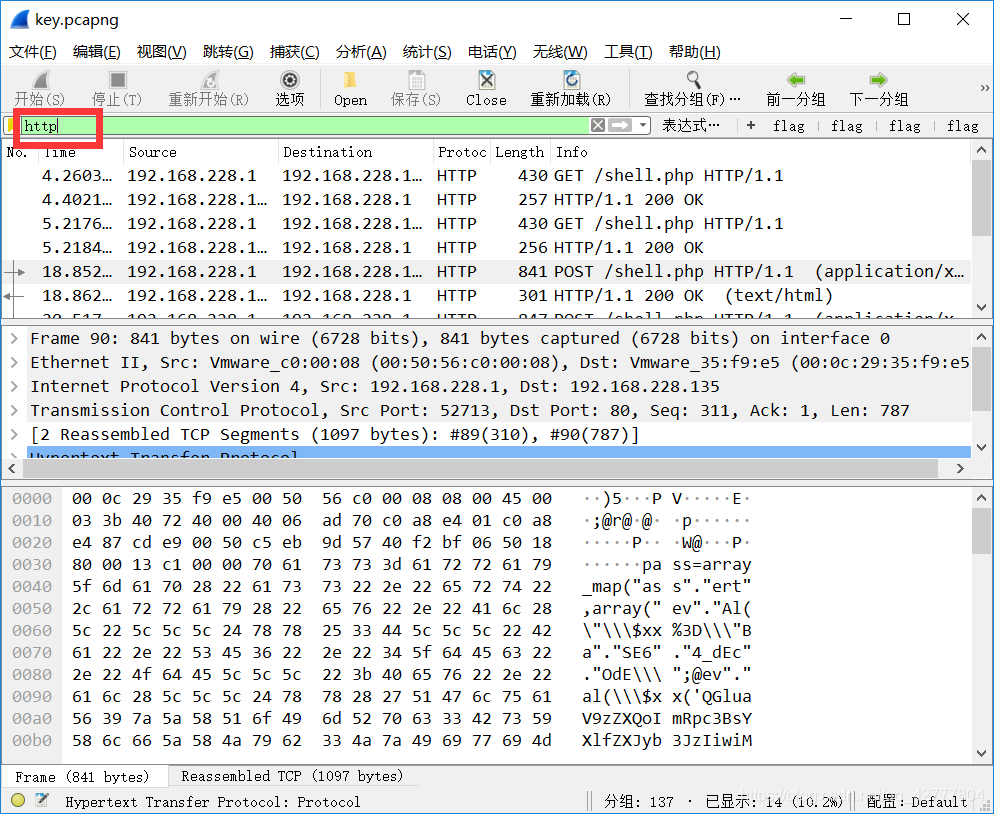This screenshot has height=814, width=994.
Task: Select the 256 HTTP/1.1 200 OK packet
Action: (x=486, y=248)
